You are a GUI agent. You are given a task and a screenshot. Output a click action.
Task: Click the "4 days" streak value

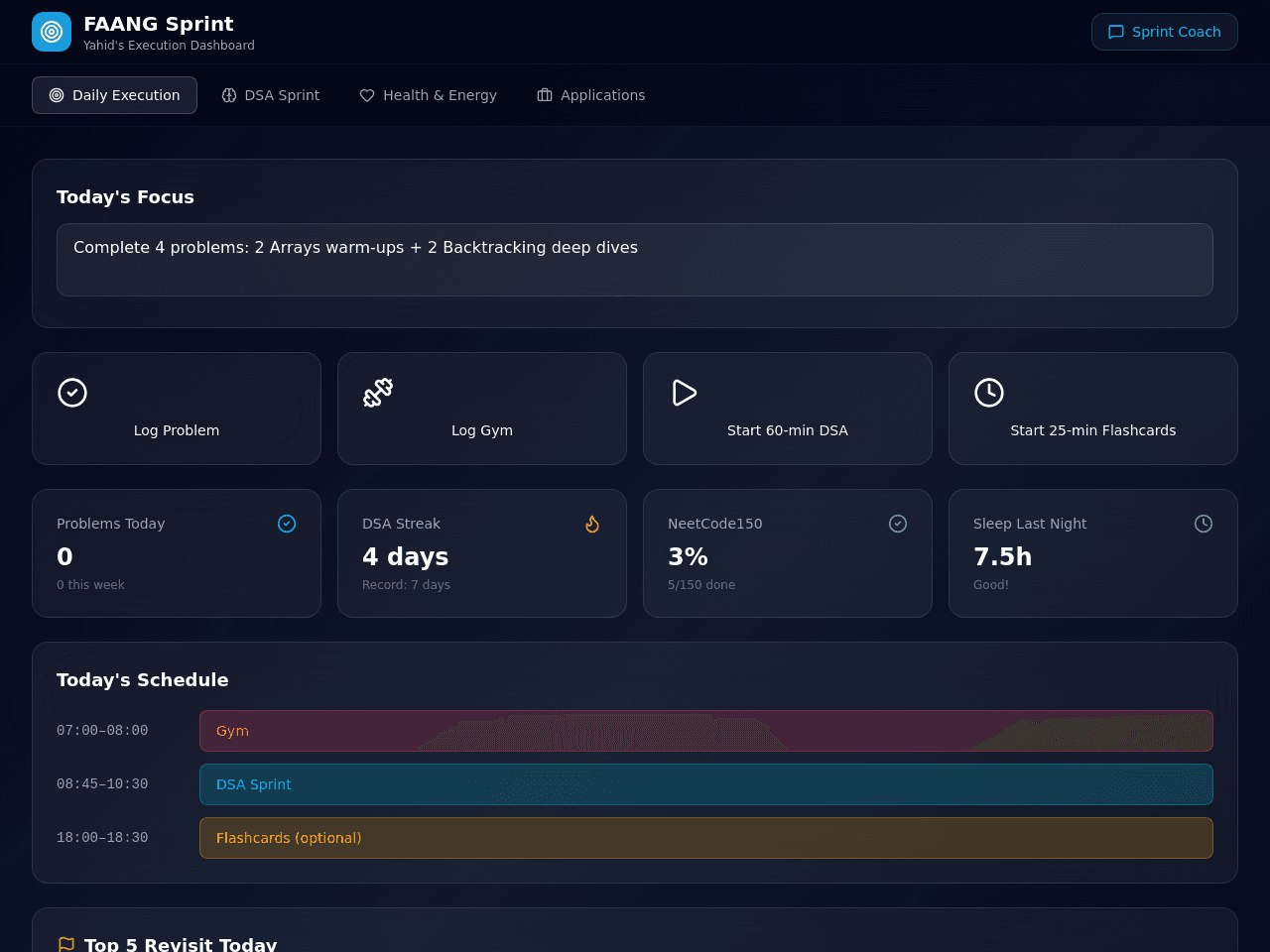pos(405,557)
